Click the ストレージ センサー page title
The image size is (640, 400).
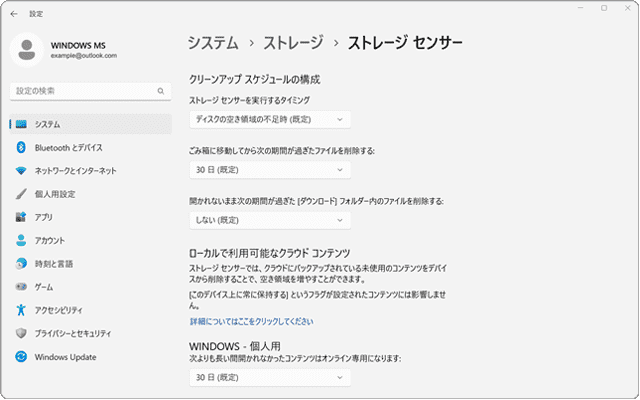coord(405,43)
